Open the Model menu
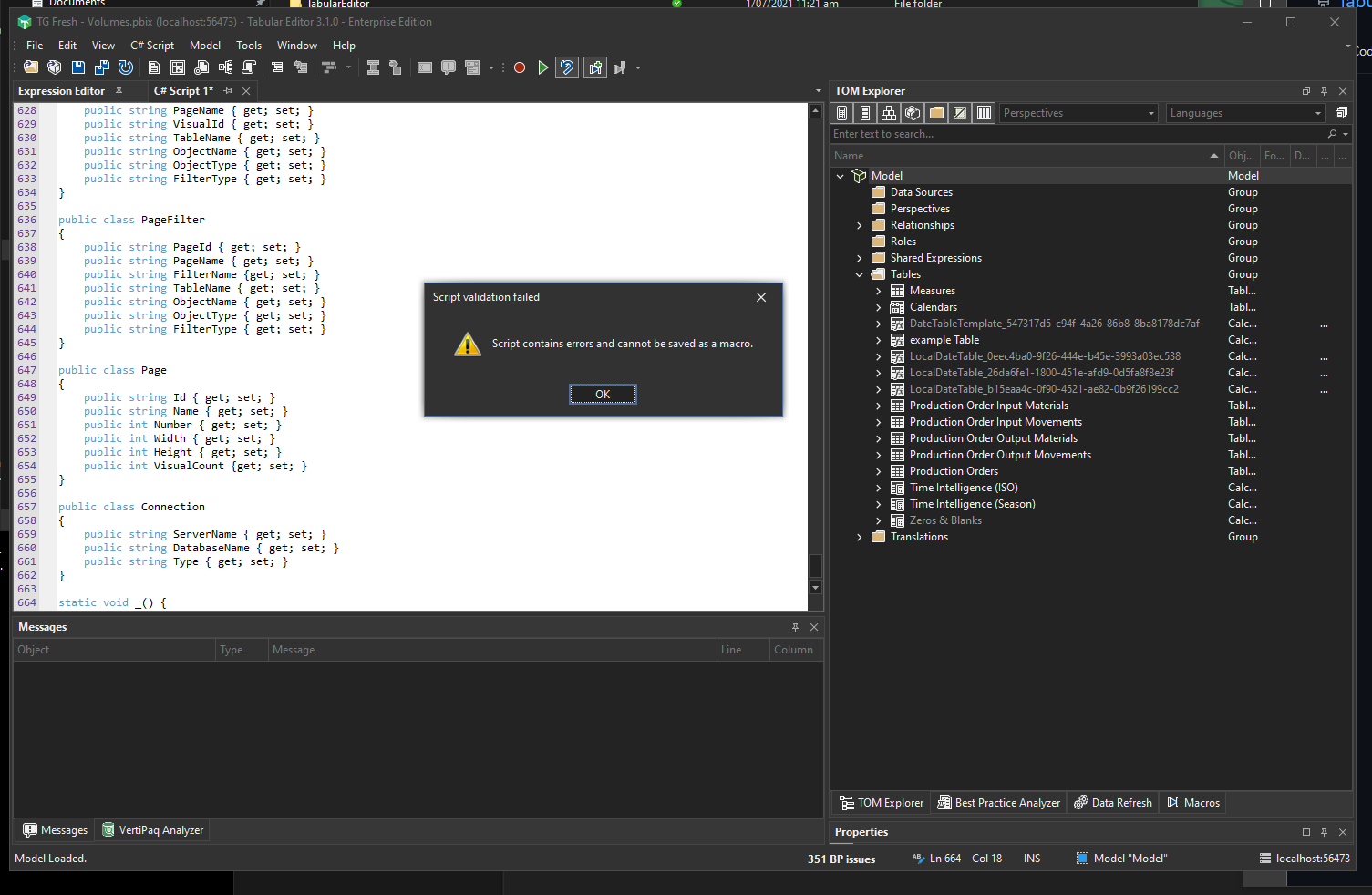 pyautogui.click(x=204, y=45)
